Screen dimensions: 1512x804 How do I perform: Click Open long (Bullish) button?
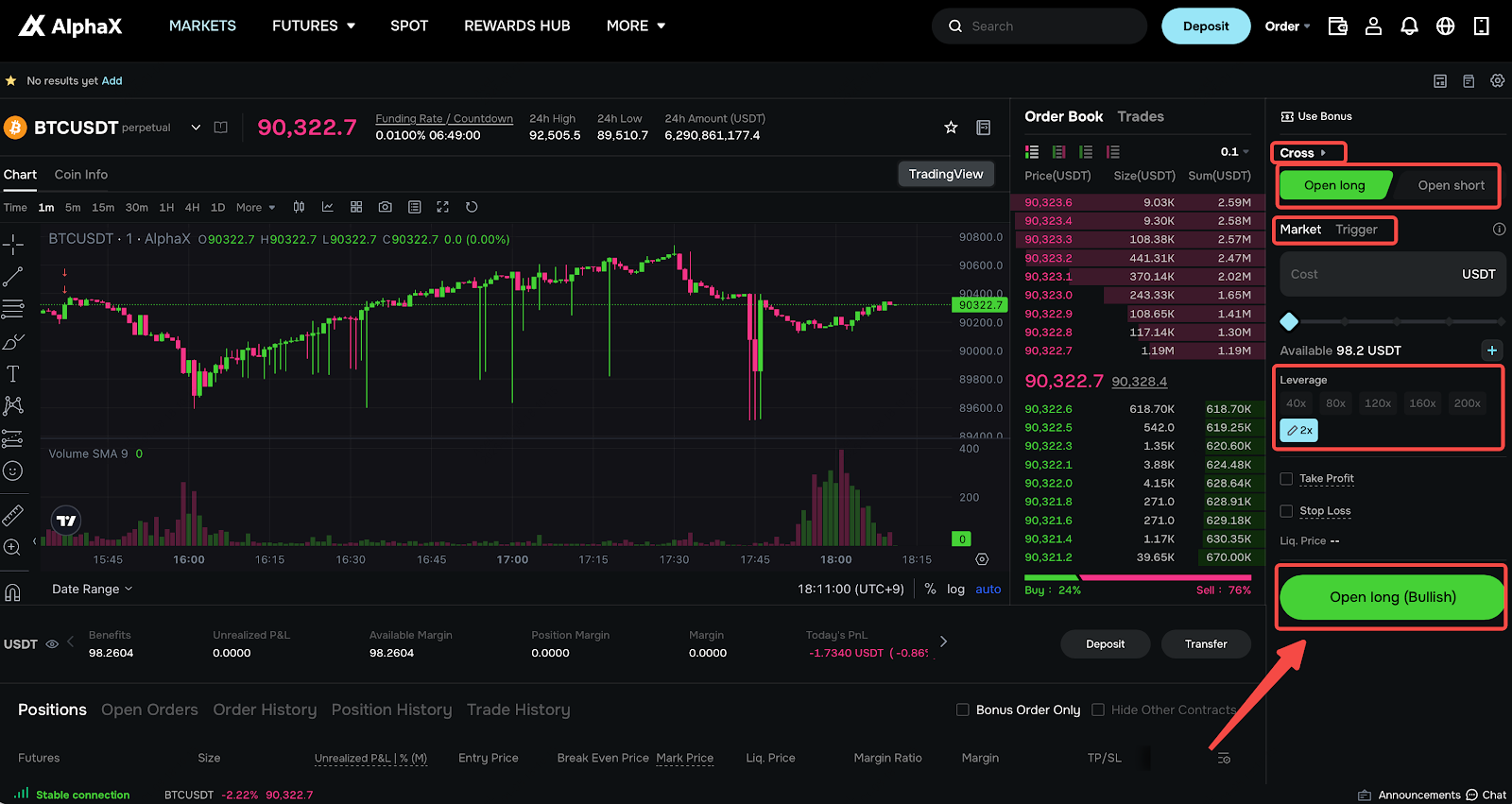tap(1392, 597)
